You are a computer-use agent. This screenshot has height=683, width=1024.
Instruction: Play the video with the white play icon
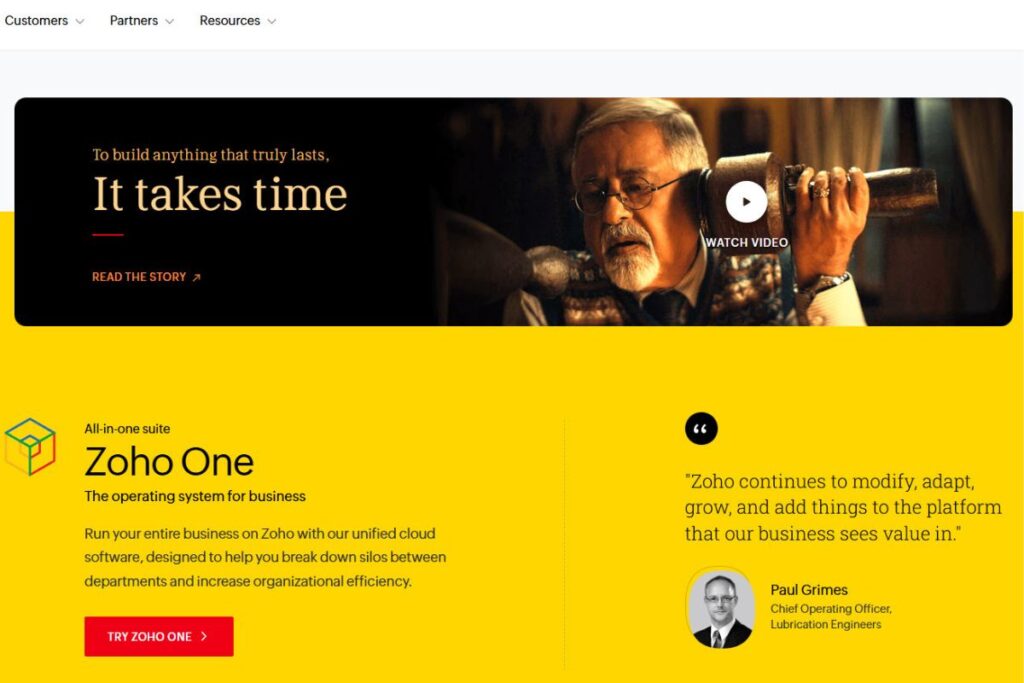tap(746, 202)
